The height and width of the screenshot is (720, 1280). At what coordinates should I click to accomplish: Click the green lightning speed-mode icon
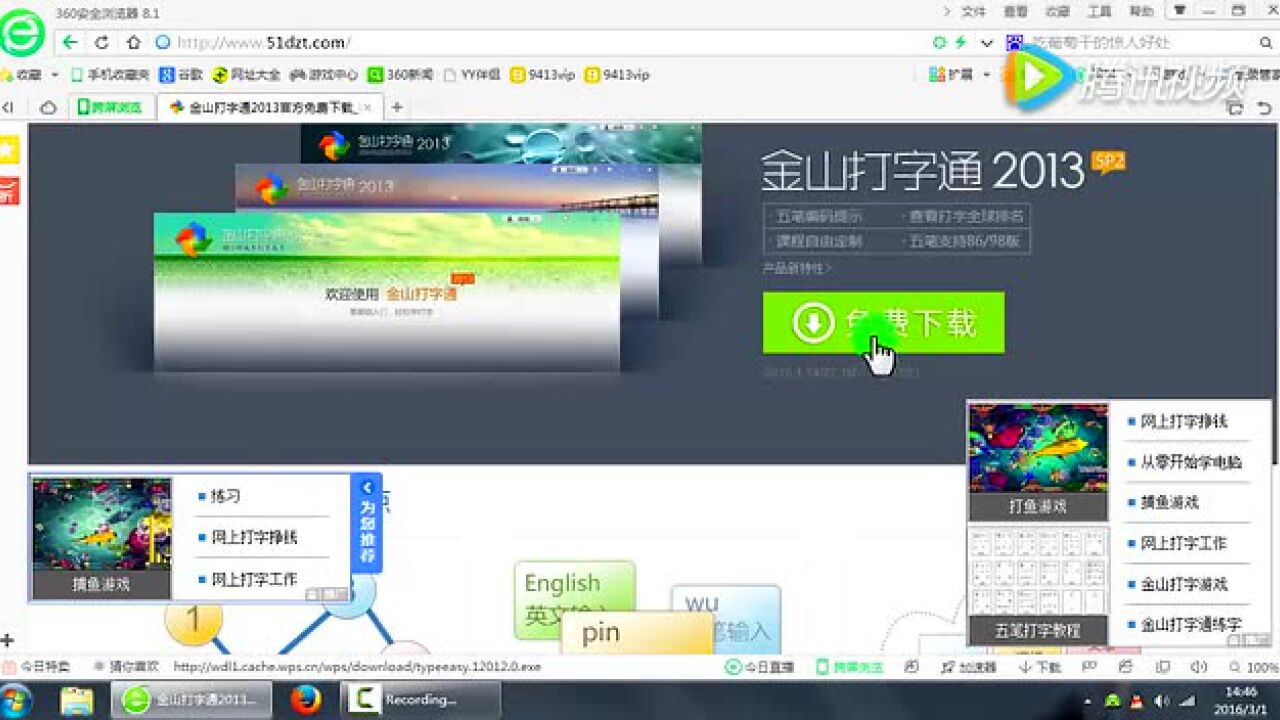click(961, 42)
